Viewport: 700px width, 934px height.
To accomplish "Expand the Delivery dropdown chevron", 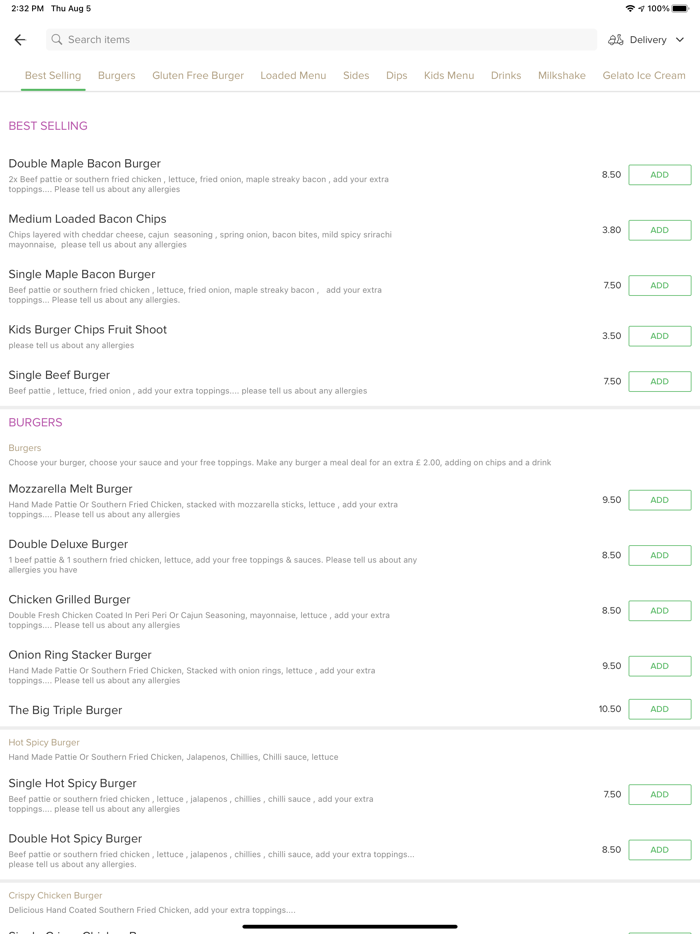I will (x=680, y=40).
